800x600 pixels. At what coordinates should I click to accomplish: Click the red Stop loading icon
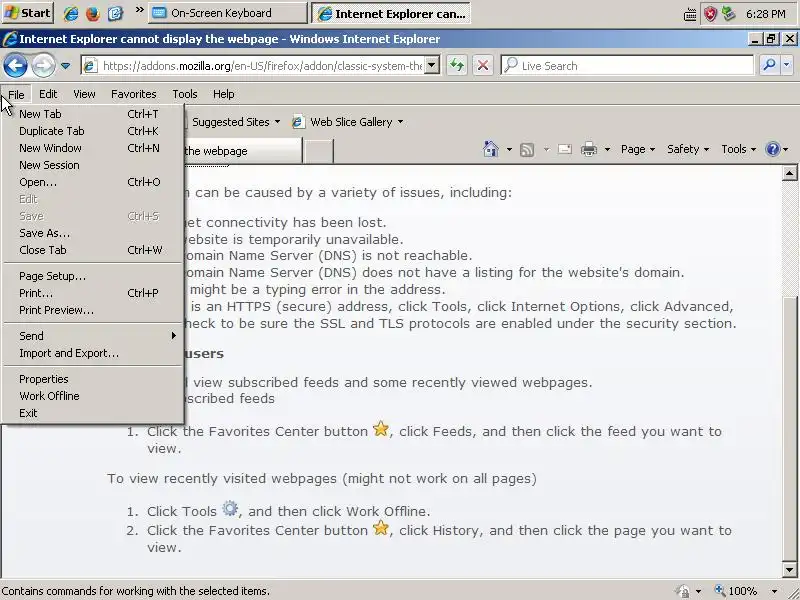pyautogui.click(x=483, y=65)
